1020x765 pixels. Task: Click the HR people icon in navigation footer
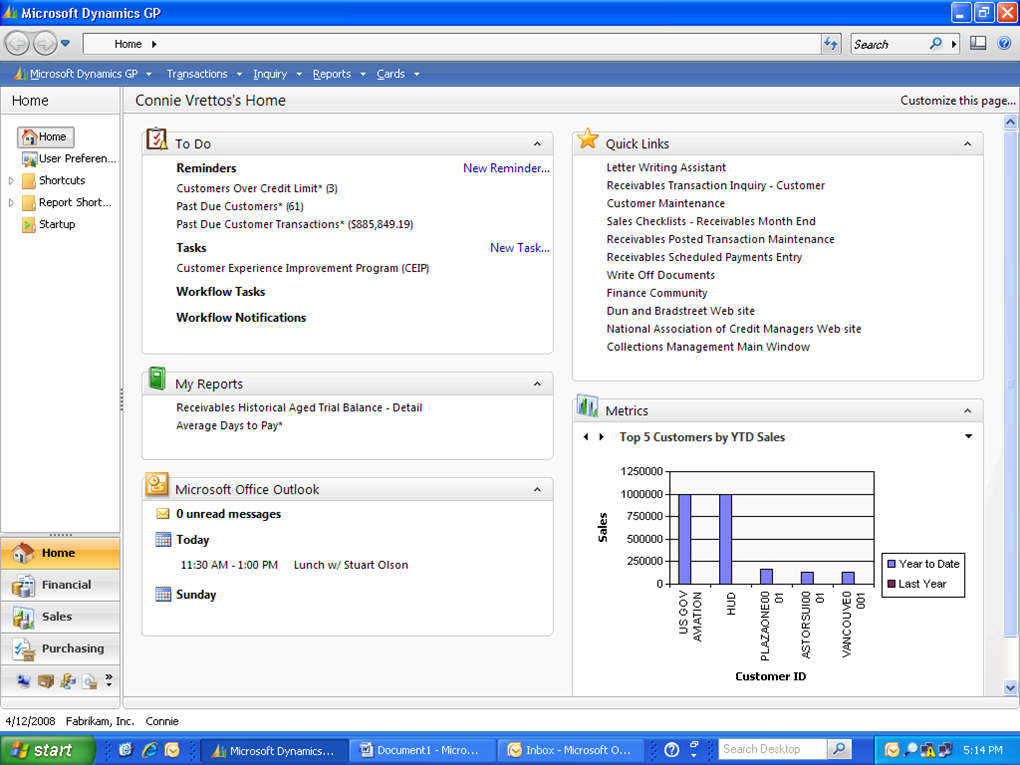pos(68,681)
